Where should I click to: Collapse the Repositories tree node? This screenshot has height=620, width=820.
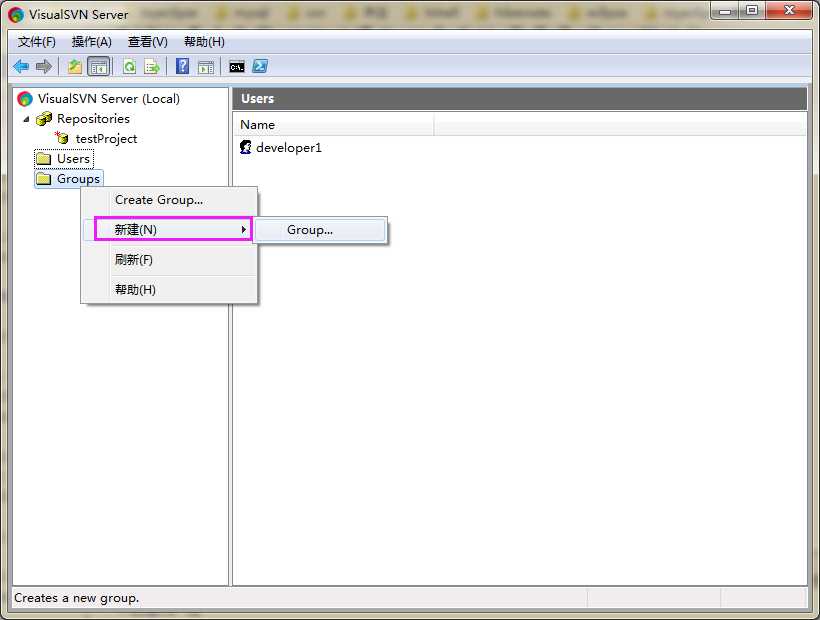click(x=26, y=119)
